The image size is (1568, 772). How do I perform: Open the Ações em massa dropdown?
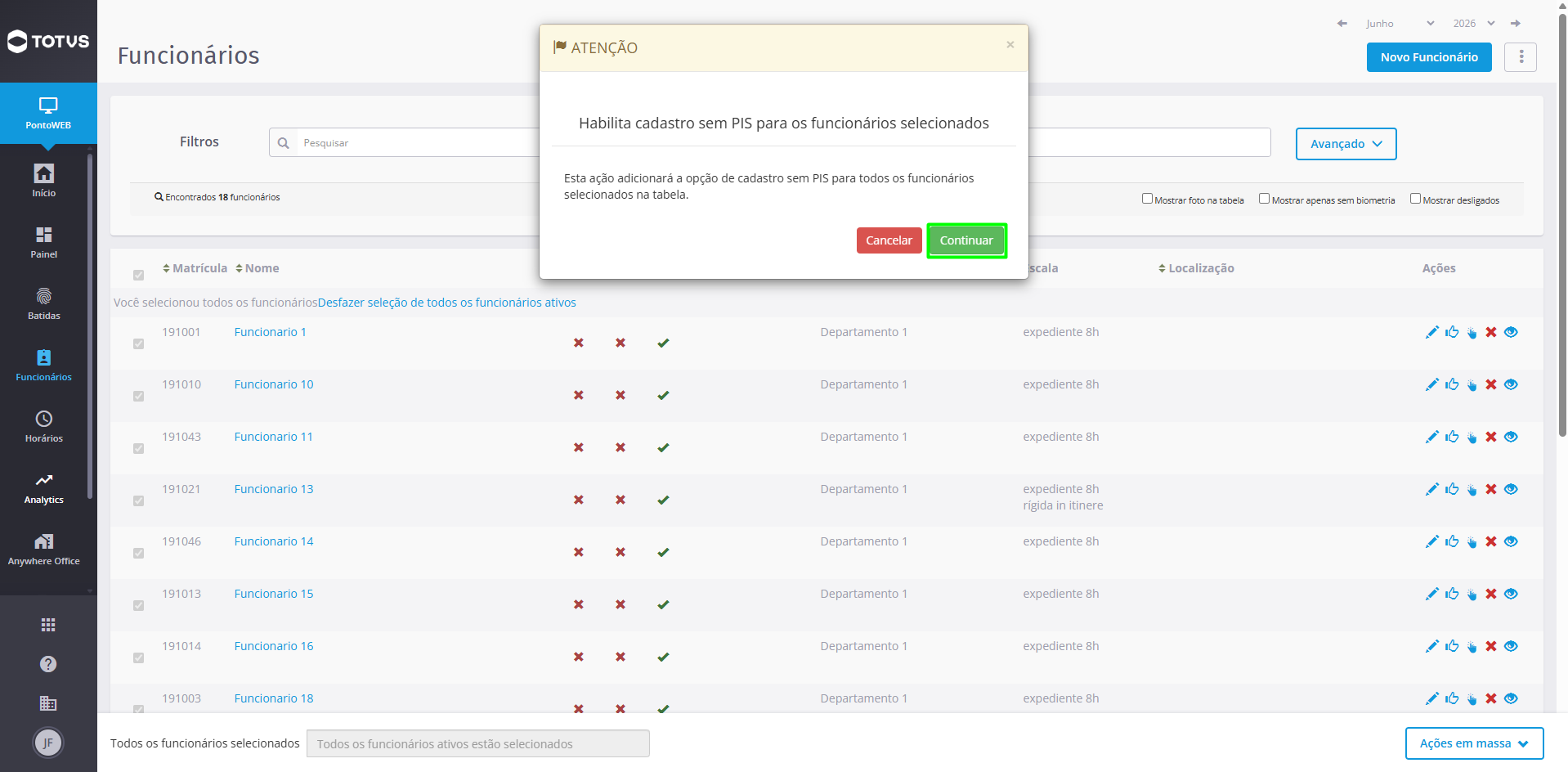coord(1474,743)
